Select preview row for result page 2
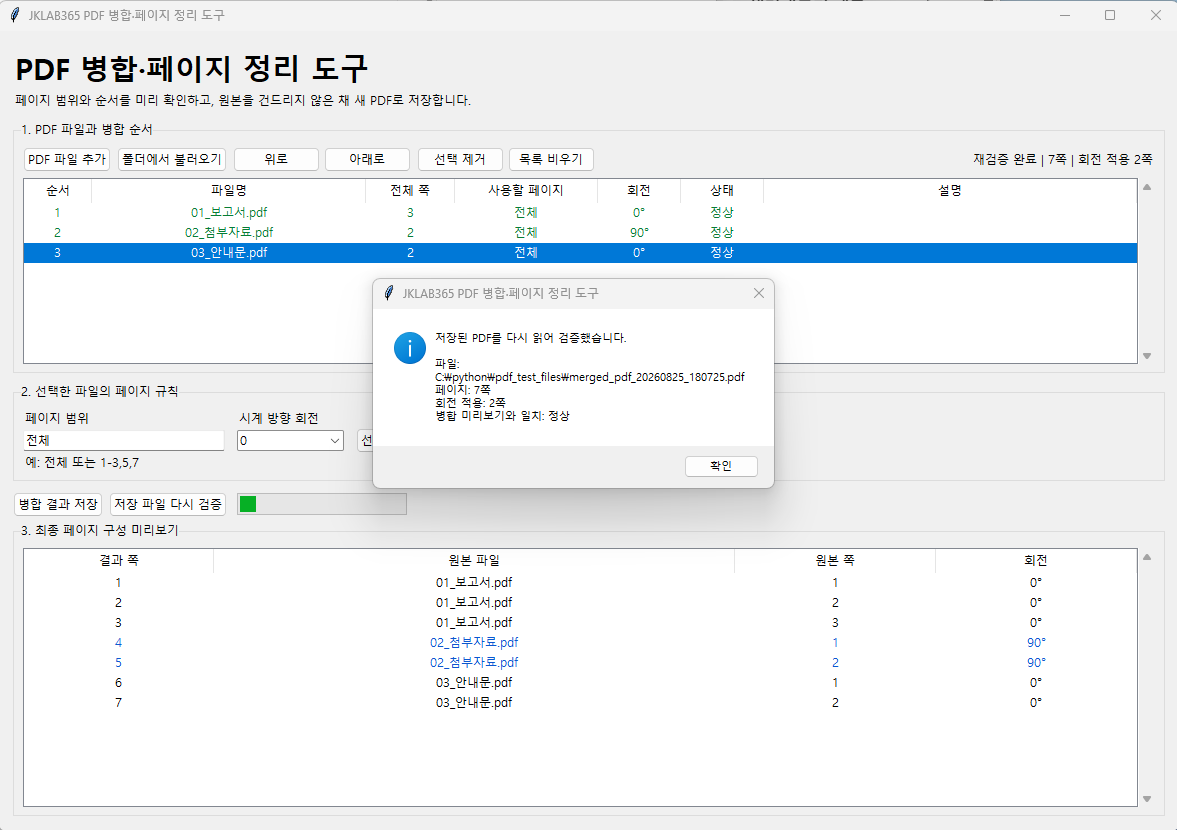 pyautogui.click(x=580, y=603)
